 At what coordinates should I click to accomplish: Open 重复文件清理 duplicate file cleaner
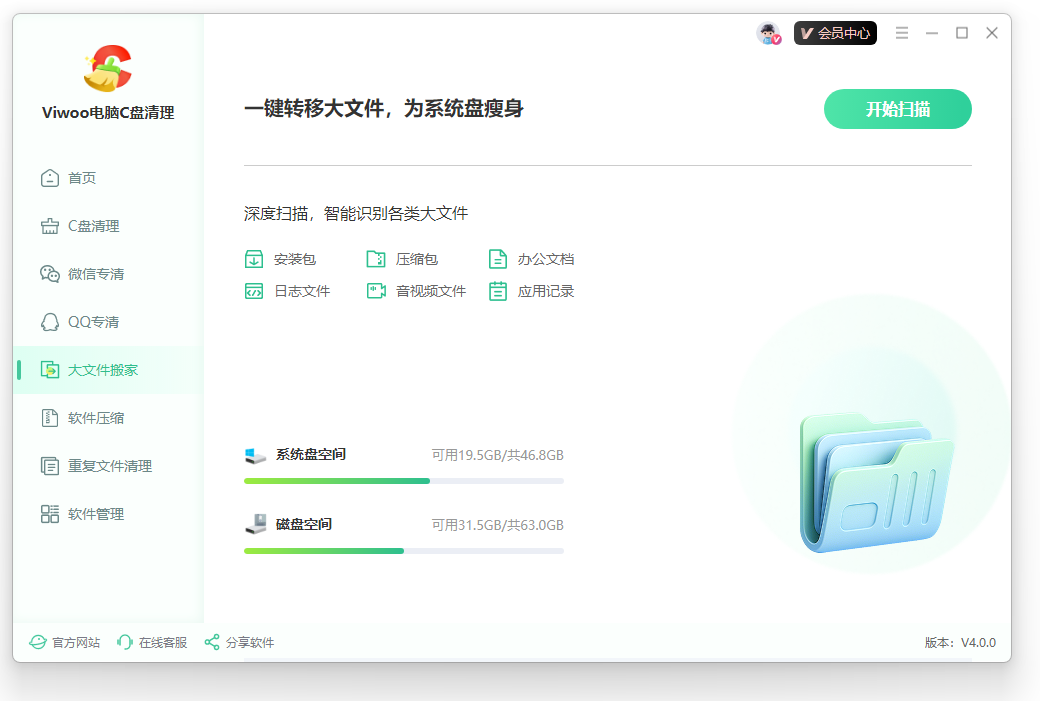point(104,465)
